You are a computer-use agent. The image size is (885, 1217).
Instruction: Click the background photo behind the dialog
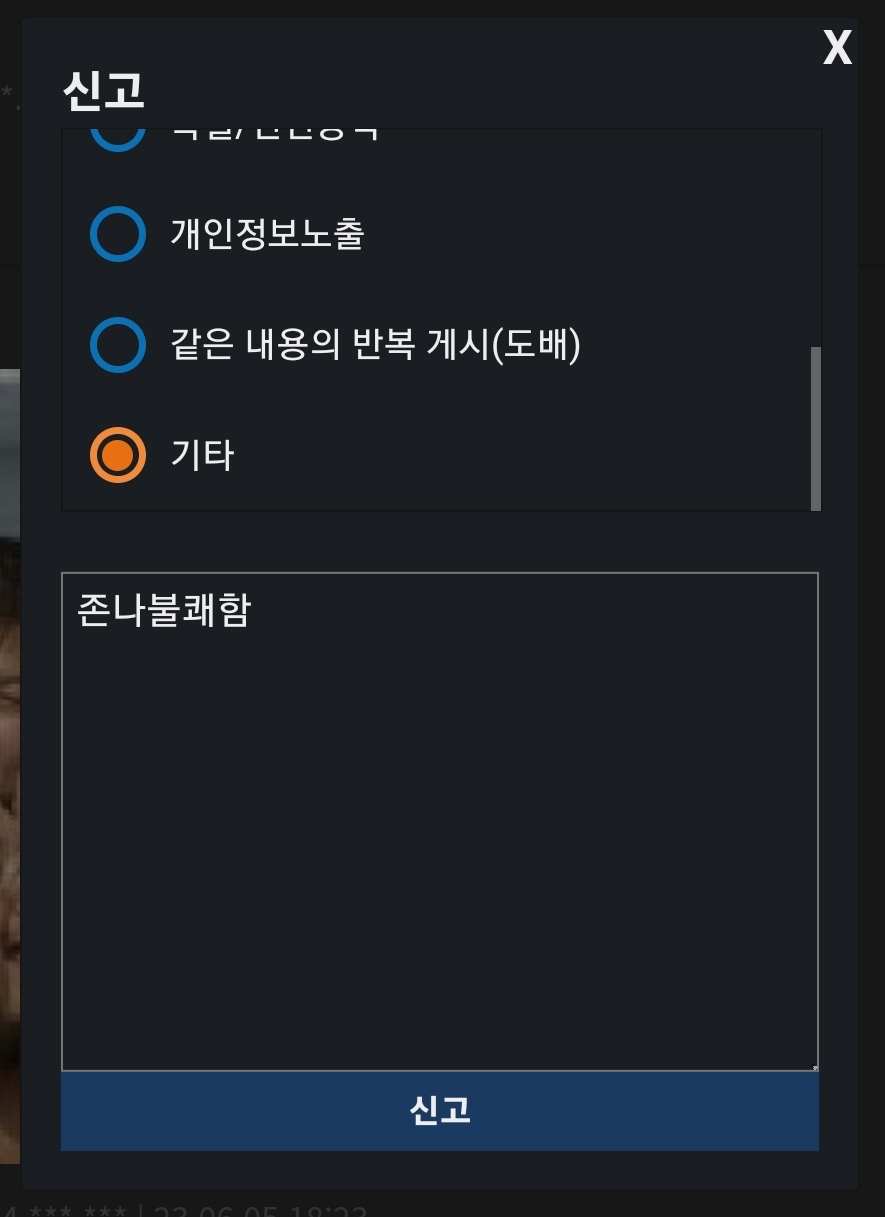coord(9,760)
